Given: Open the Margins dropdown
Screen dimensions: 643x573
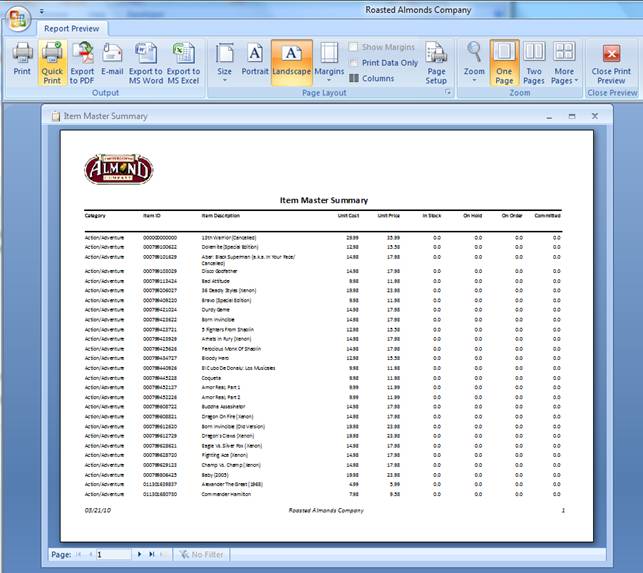Looking at the screenshot, I should point(329,62).
